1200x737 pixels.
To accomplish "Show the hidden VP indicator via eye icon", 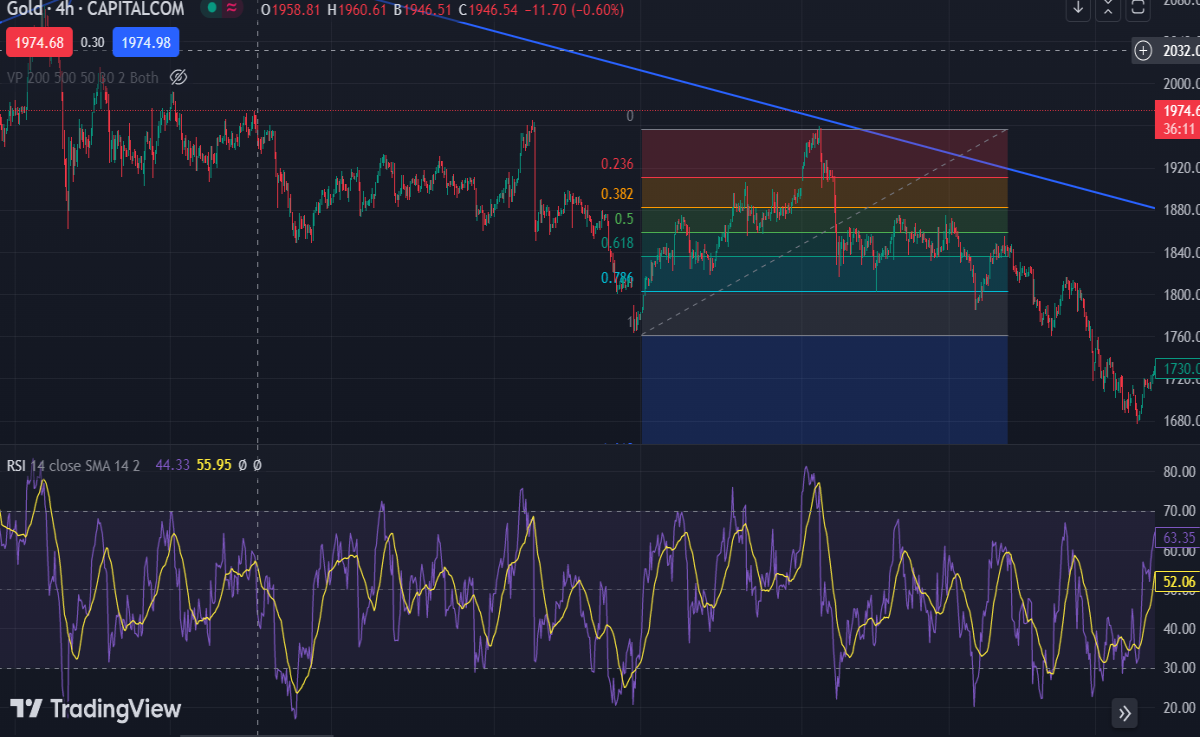I will pos(179,77).
